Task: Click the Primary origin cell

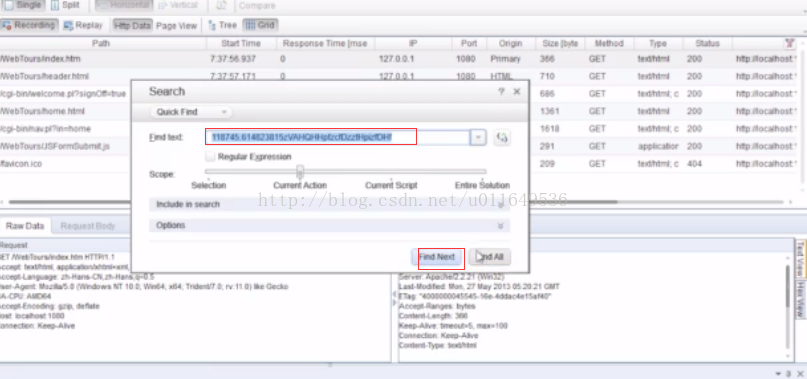Action: click(x=505, y=59)
